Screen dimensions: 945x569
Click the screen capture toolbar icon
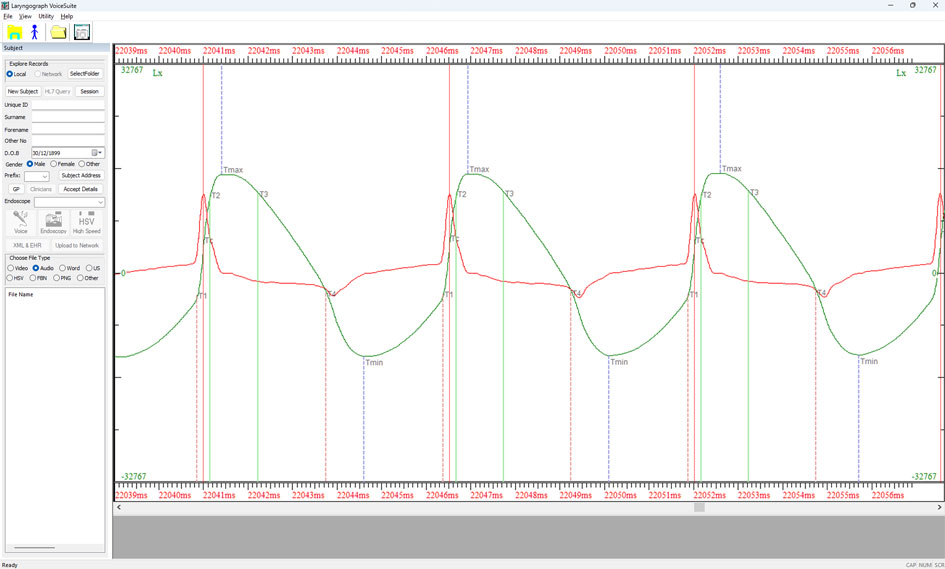(x=82, y=33)
